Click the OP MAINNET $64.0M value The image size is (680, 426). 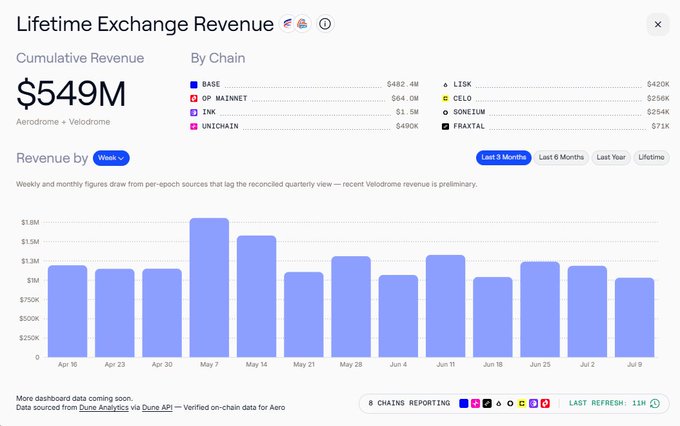click(x=405, y=98)
